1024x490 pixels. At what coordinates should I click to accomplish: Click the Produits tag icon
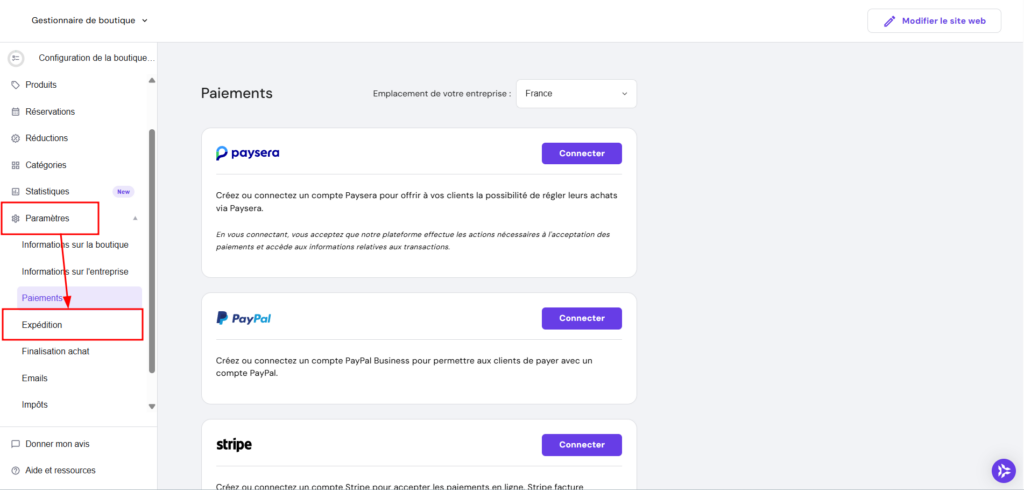point(15,85)
